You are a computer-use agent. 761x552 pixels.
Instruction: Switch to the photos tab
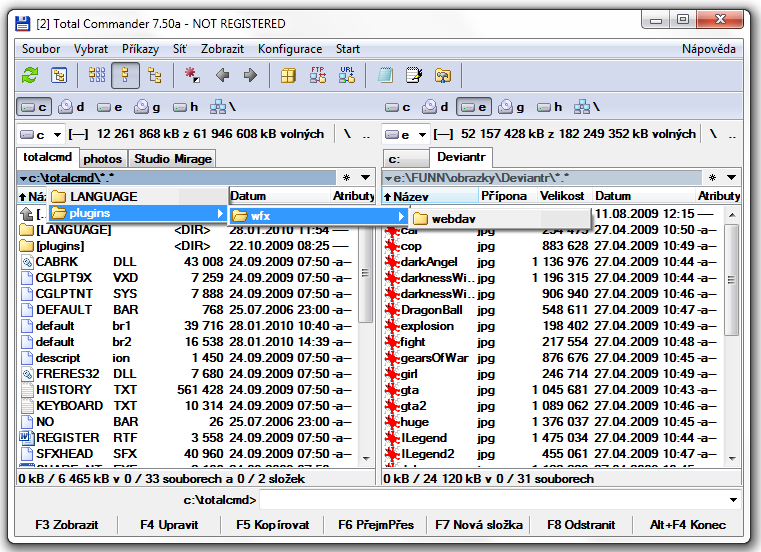tap(102, 159)
